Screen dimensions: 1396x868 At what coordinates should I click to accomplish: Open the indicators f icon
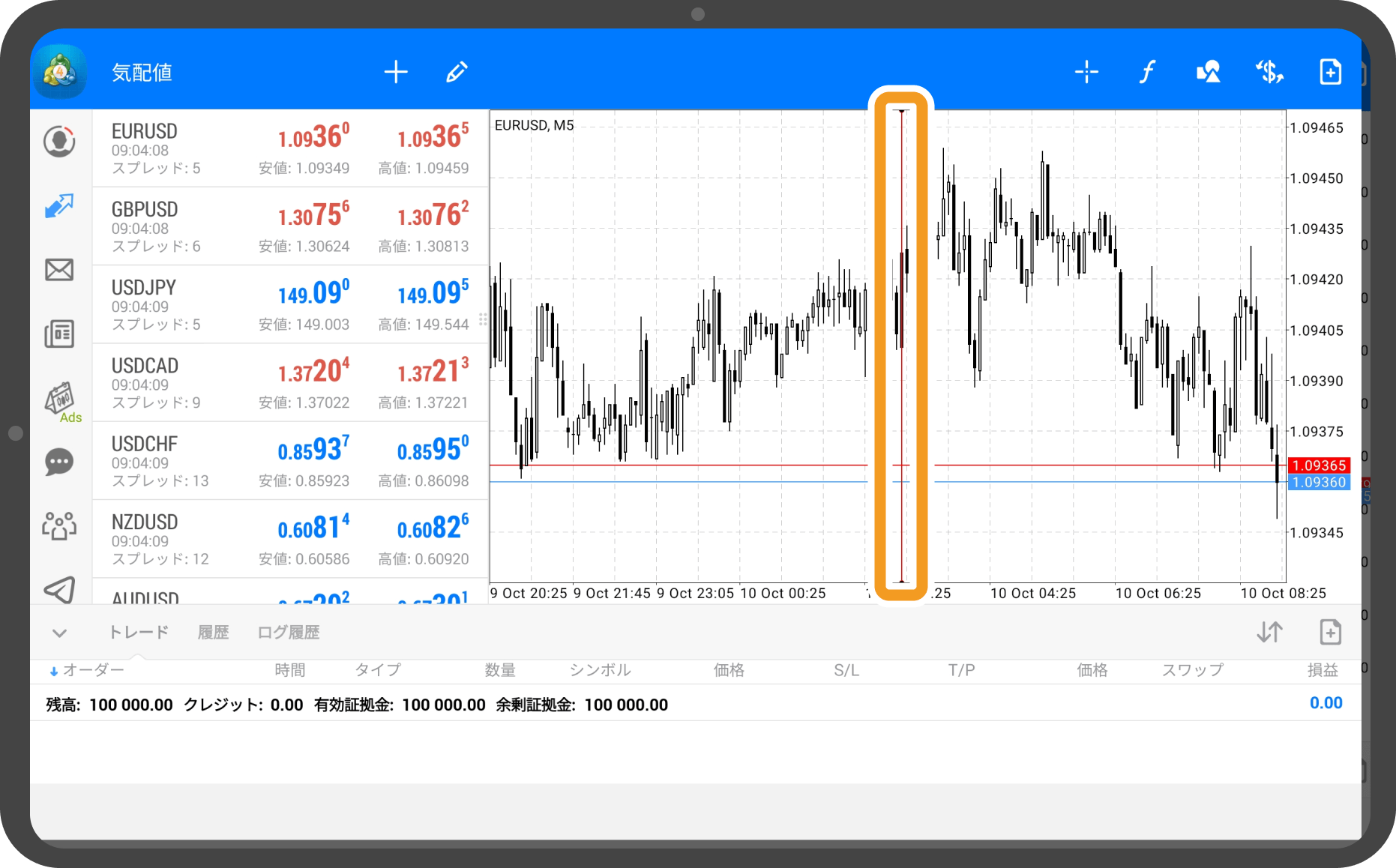tap(1147, 72)
